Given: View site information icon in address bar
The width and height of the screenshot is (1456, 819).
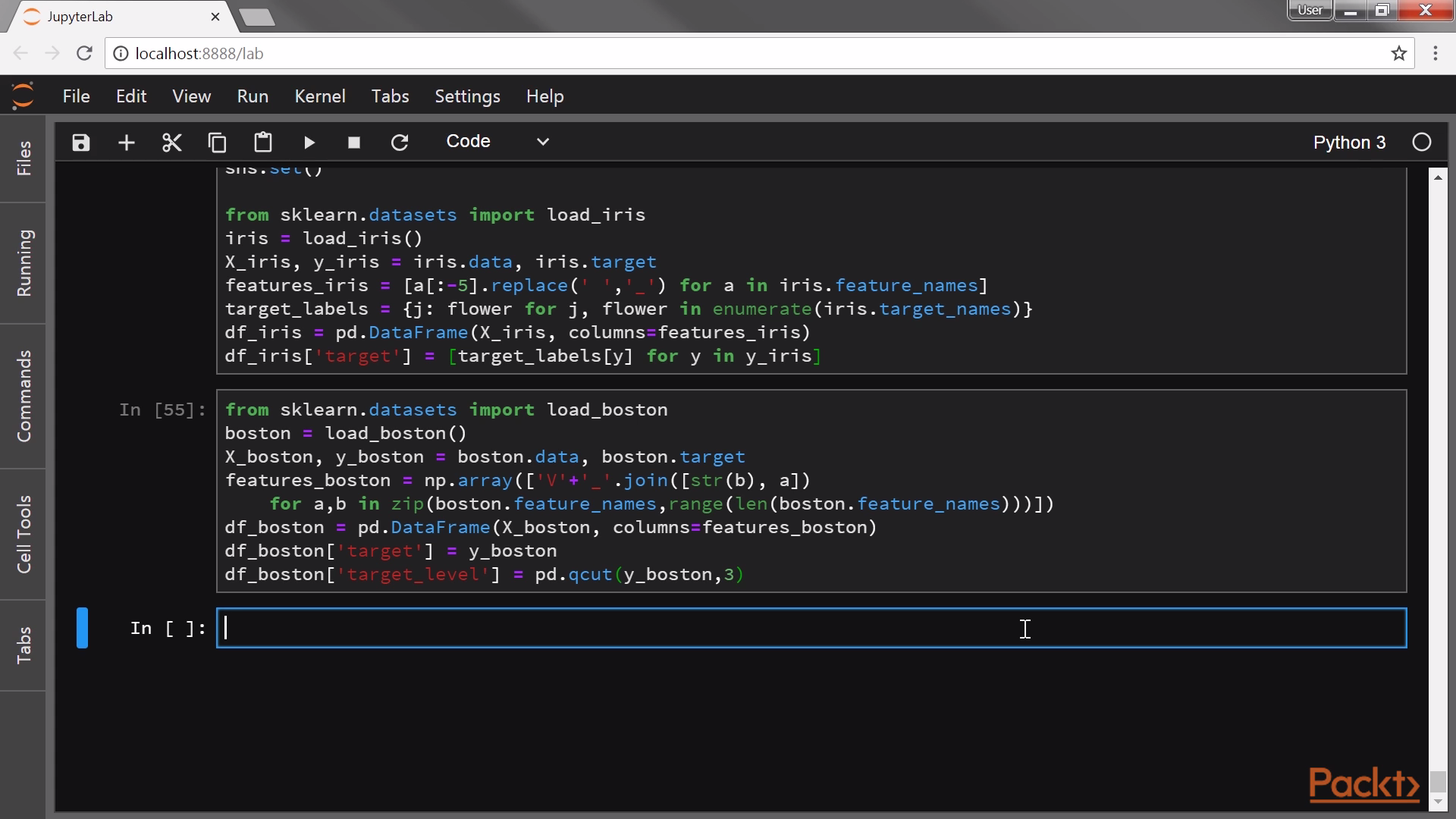Looking at the screenshot, I should point(121,53).
